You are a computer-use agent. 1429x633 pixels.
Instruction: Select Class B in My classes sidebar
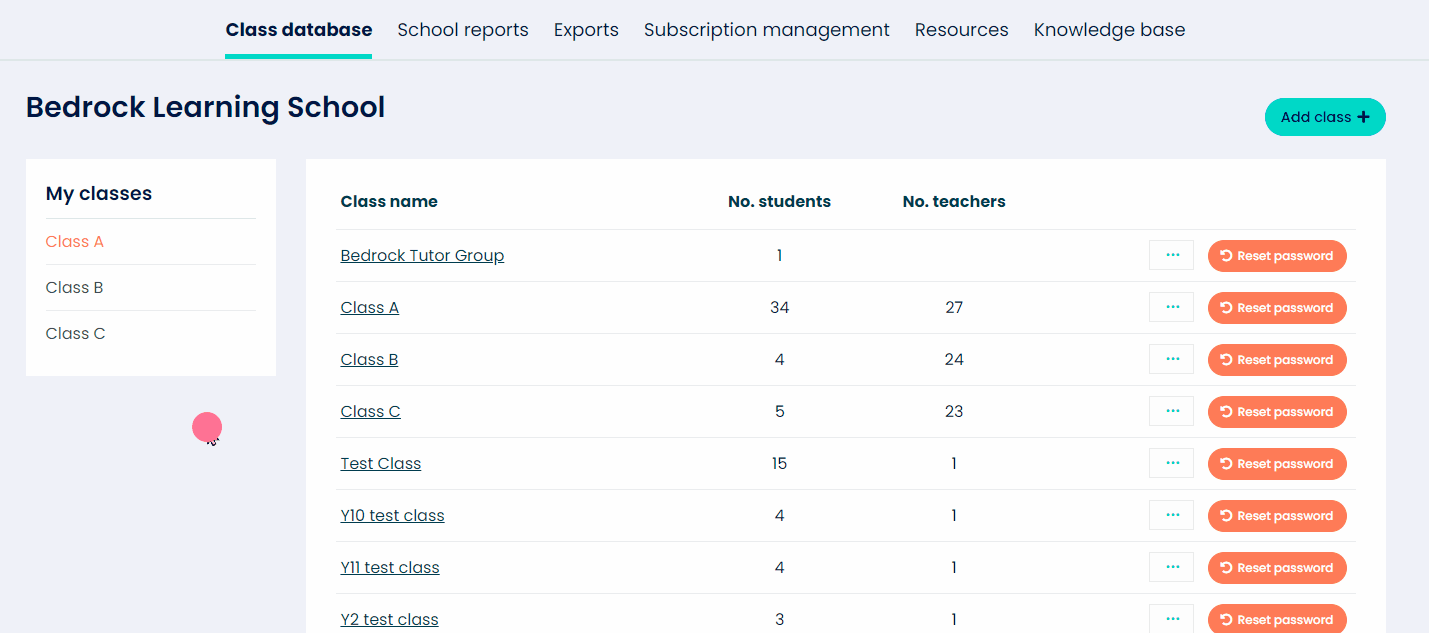pyautogui.click(x=74, y=287)
